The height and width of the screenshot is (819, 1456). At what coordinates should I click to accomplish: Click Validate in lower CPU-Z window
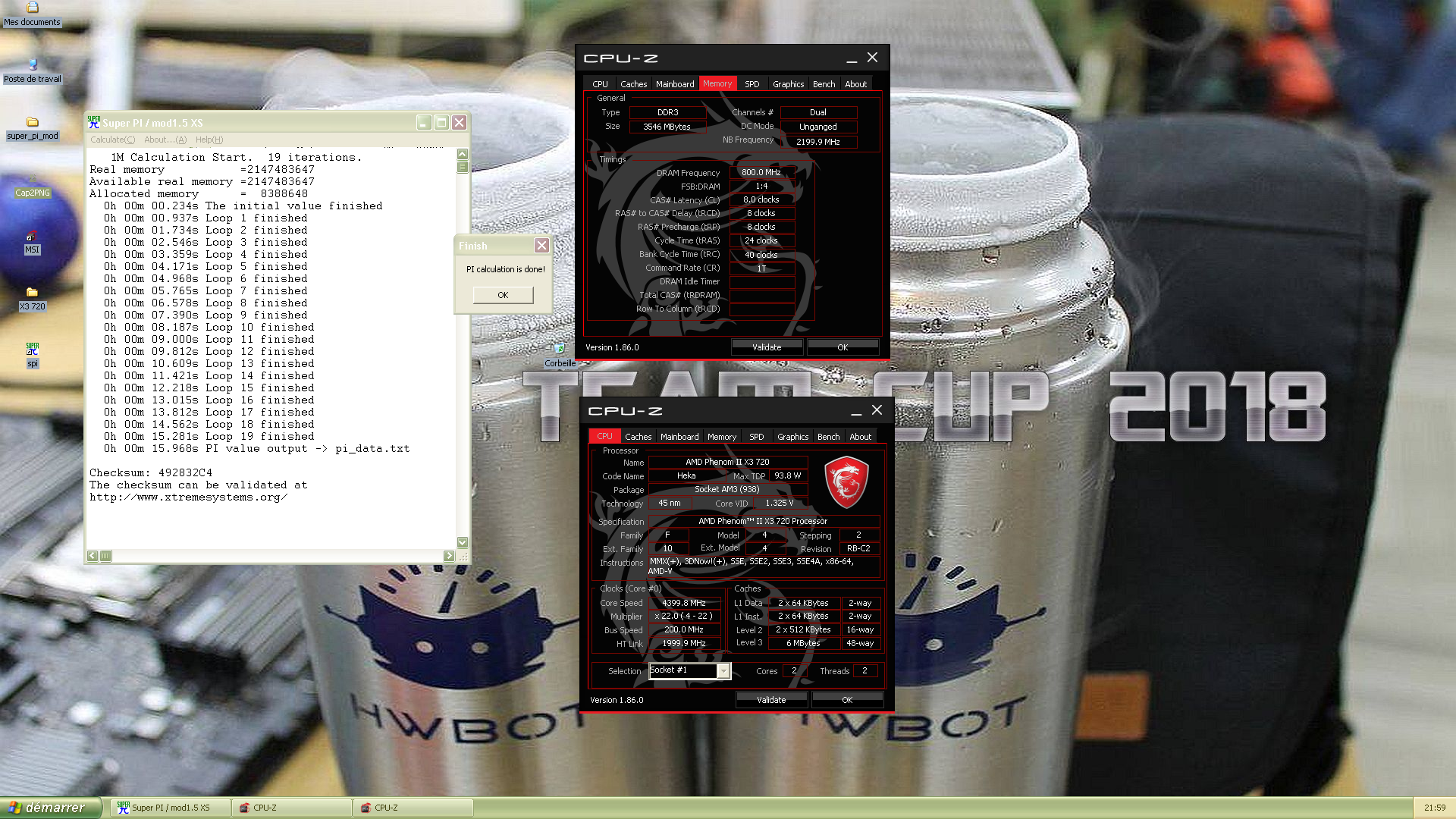[x=771, y=700]
